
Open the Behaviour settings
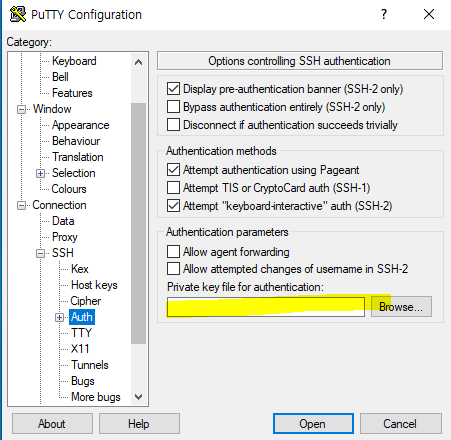click(x=76, y=141)
